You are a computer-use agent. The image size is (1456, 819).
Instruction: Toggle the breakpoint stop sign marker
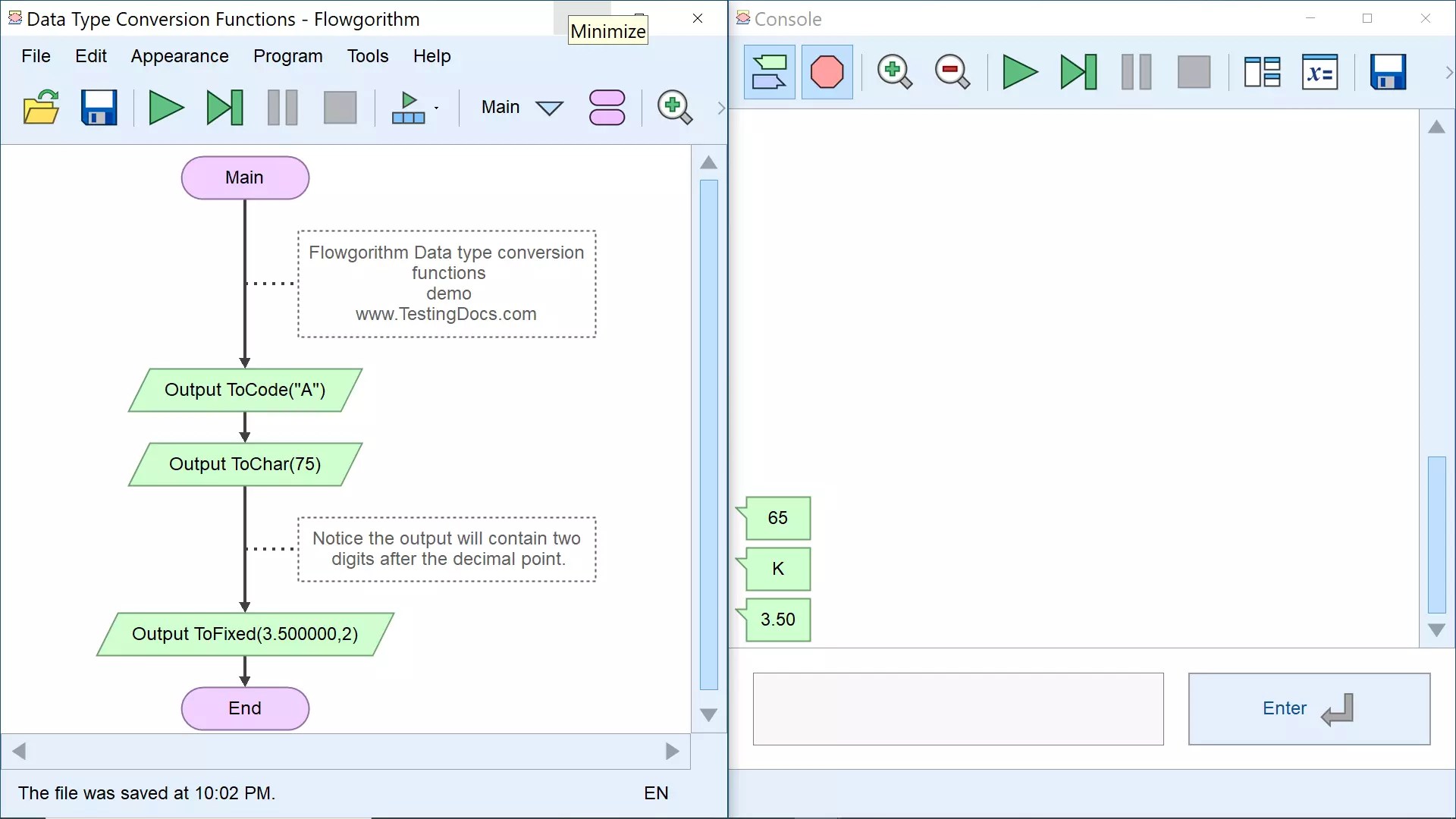(x=827, y=72)
